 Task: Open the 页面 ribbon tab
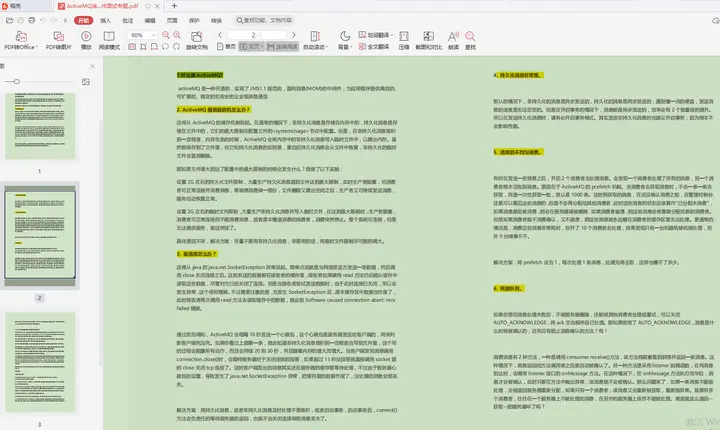coord(172,20)
